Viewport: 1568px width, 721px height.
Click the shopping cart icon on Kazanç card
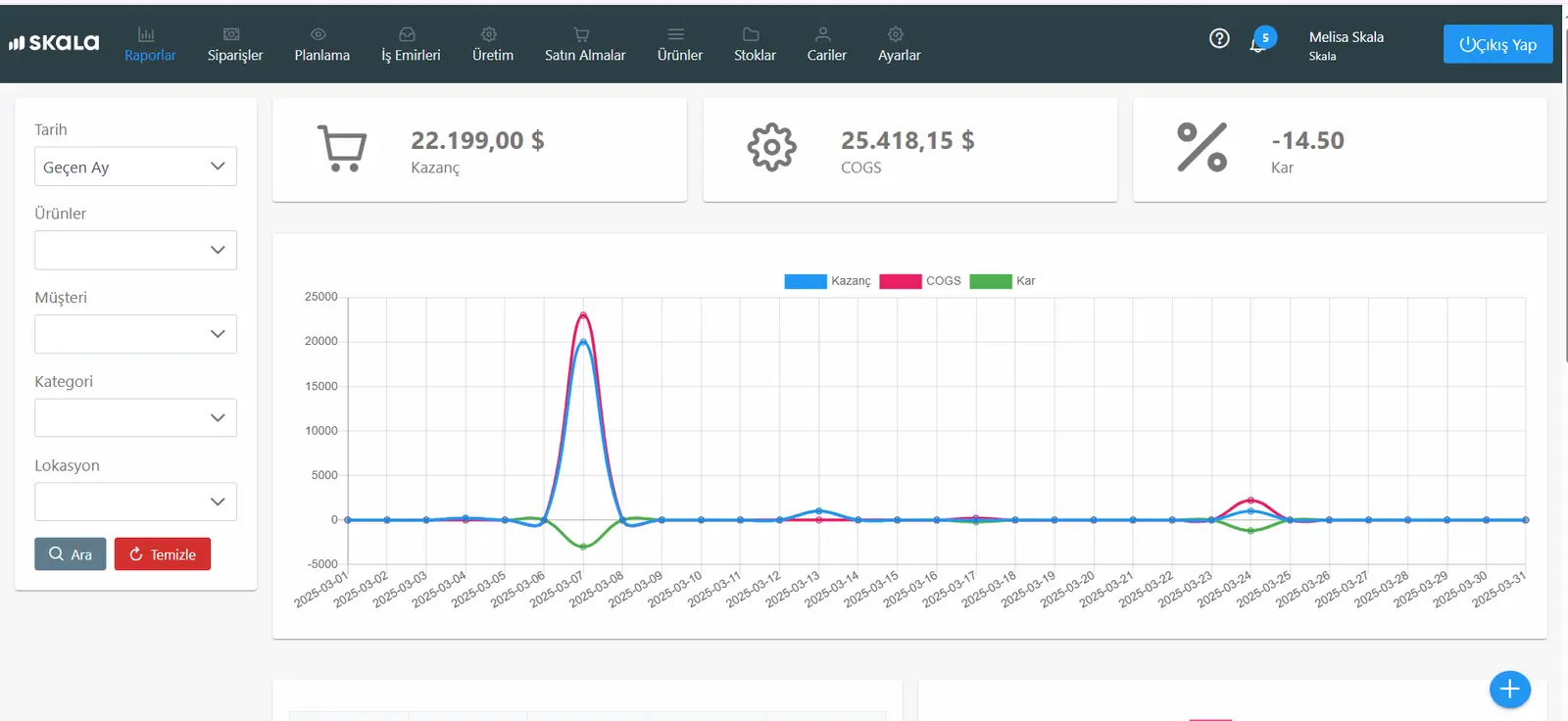point(342,148)
